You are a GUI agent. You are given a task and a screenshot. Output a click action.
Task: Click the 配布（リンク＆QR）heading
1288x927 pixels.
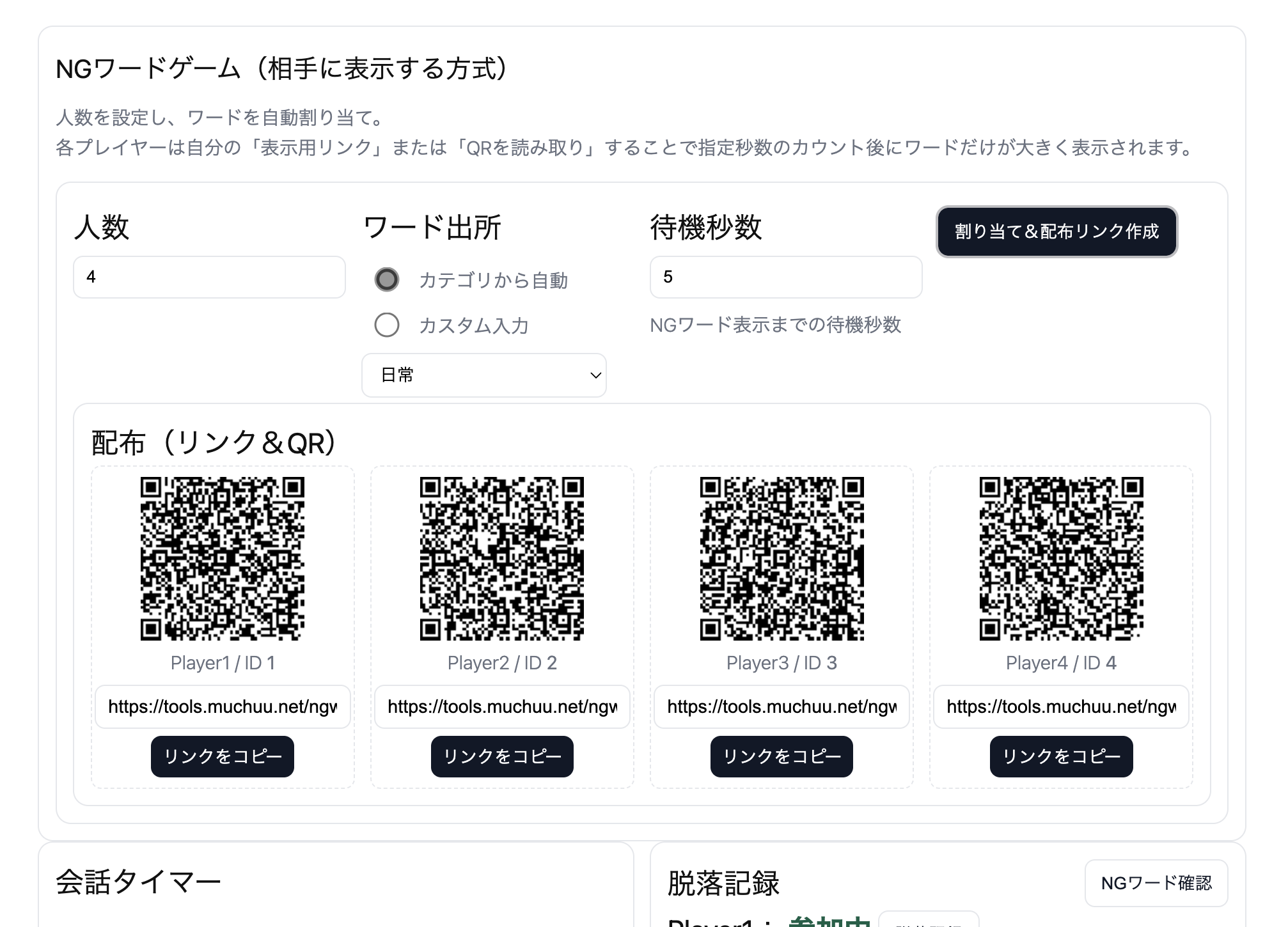coord(214,442)
